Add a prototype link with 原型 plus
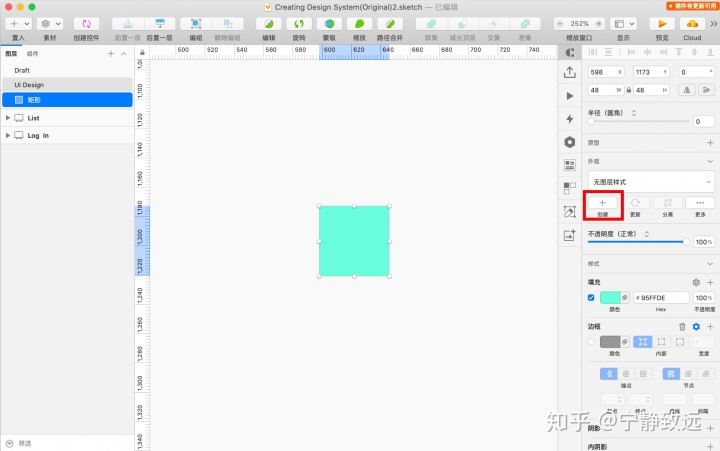The height and width of the screenshot is (451, 720). [710, 143]
